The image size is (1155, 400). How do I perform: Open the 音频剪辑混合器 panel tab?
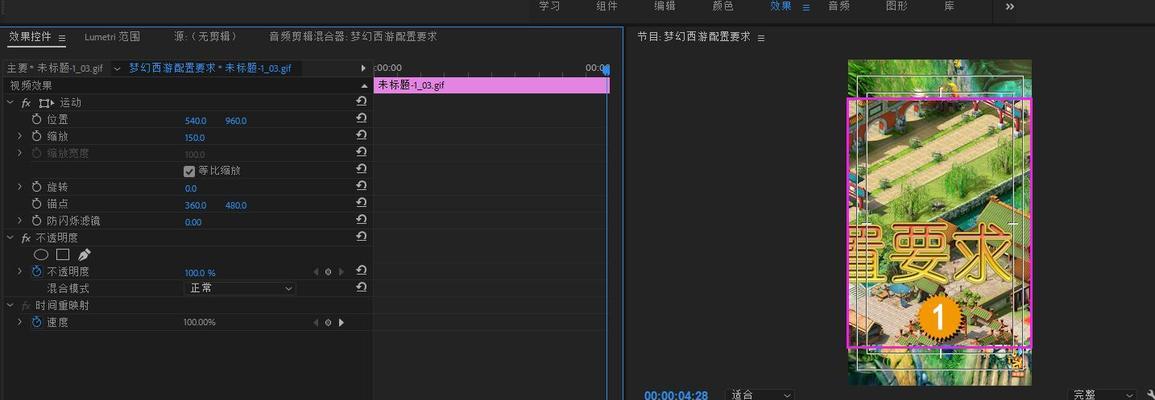pos(353,37)
